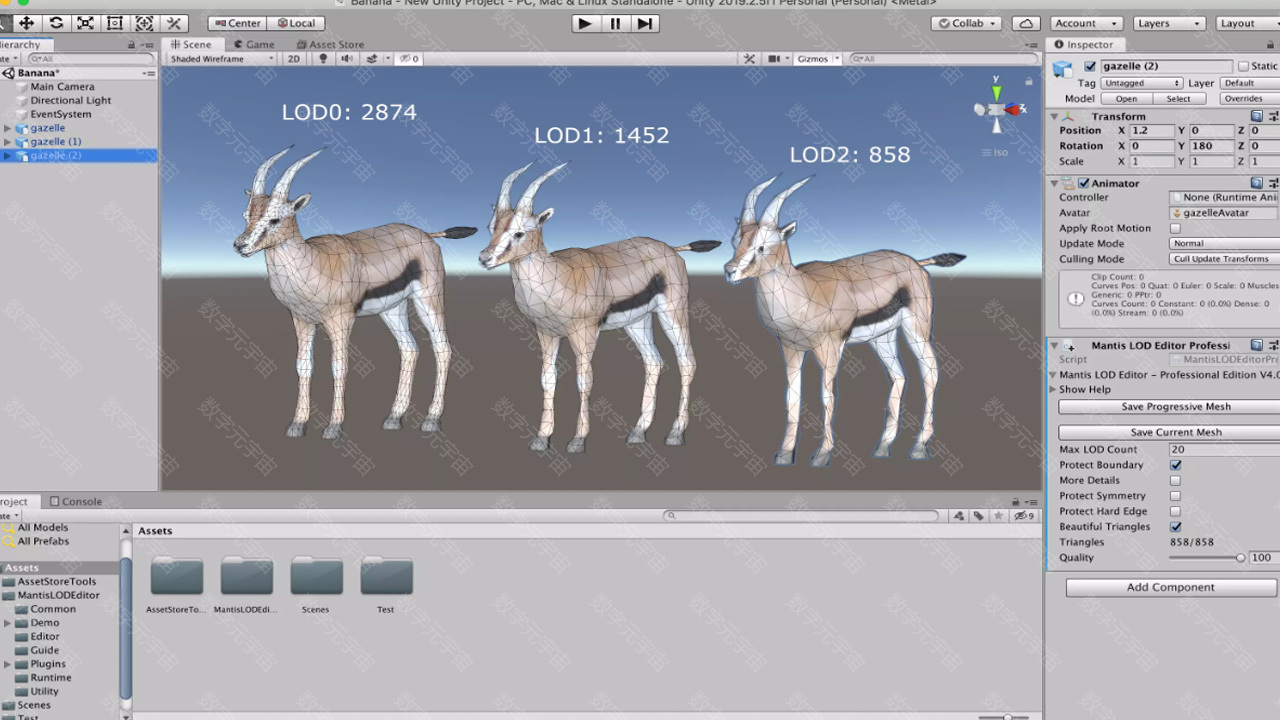Toggle scene audio speaker icon
This screenshot has height=720, width=1280.
347,59
